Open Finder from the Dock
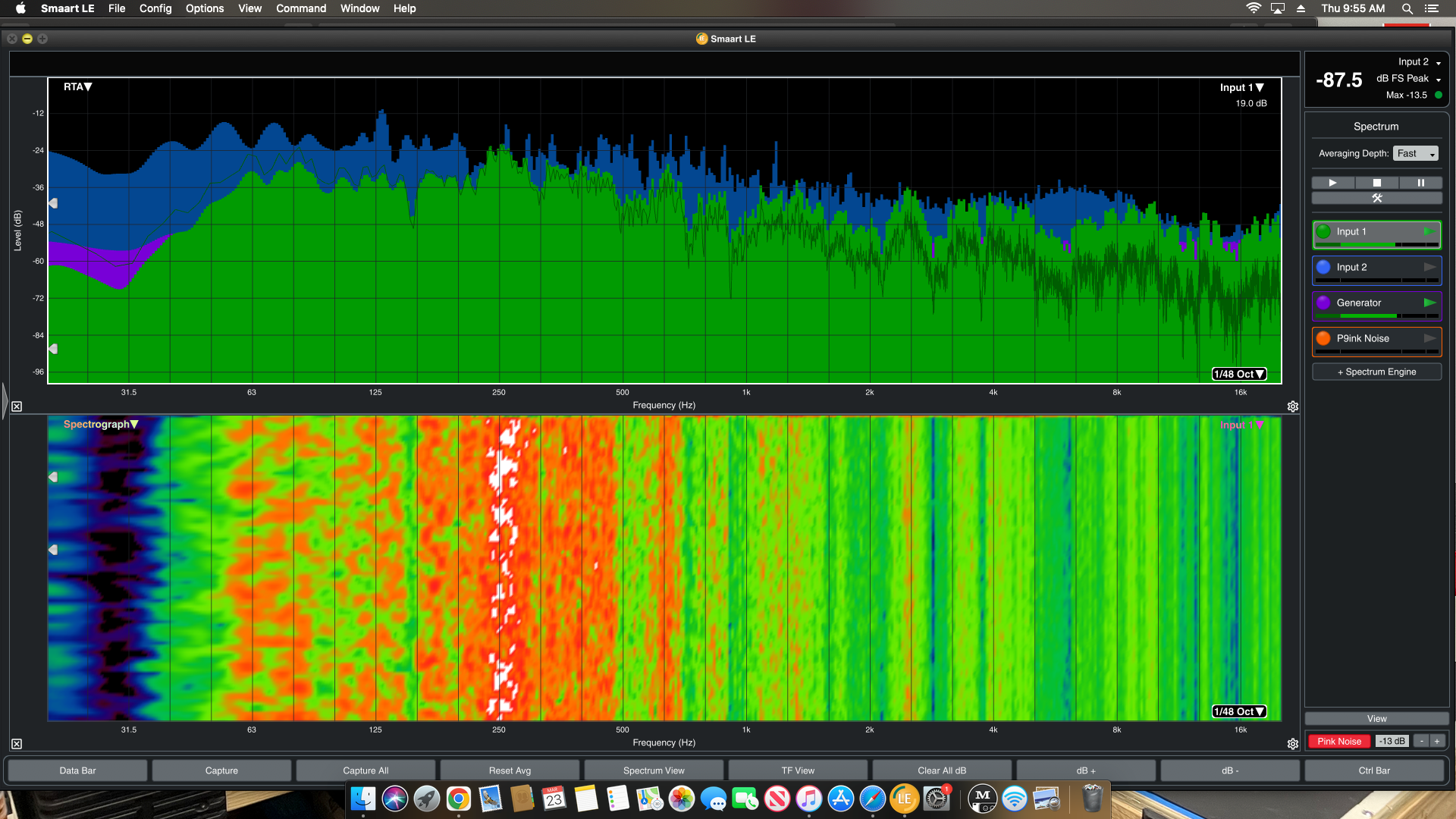1456x819 pixels. [x=363, y=798]
